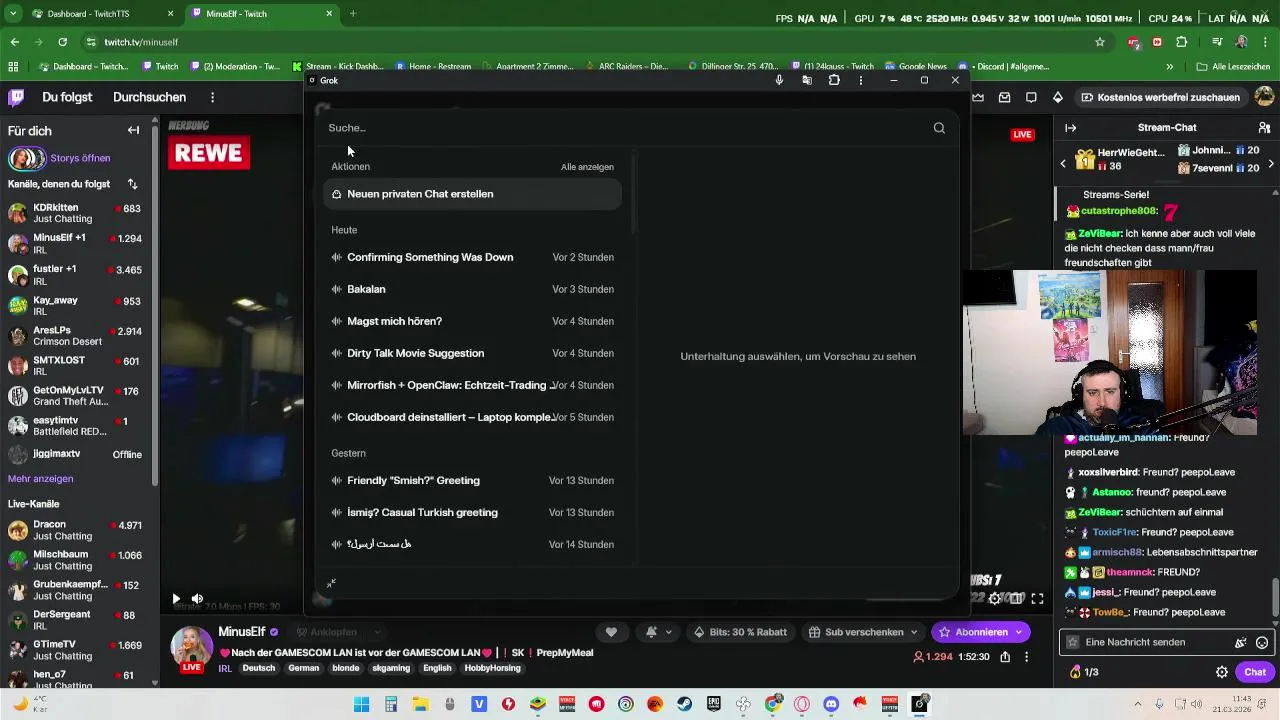Click the Twitch Bits diamond icon
1280x720 pixels.
click(1058, 97)
